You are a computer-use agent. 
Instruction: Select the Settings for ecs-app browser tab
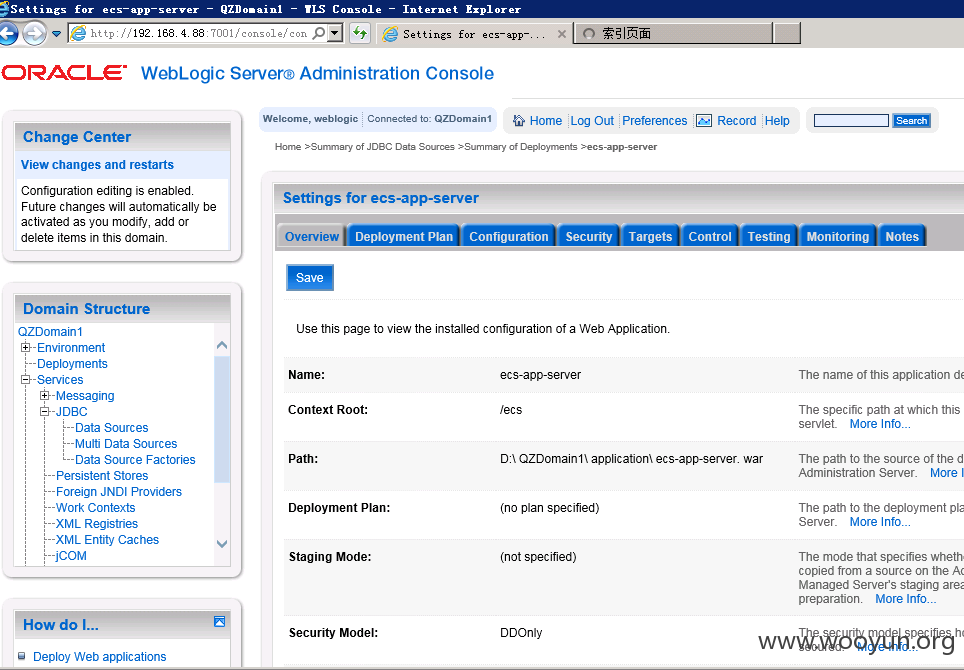[473, 34]
